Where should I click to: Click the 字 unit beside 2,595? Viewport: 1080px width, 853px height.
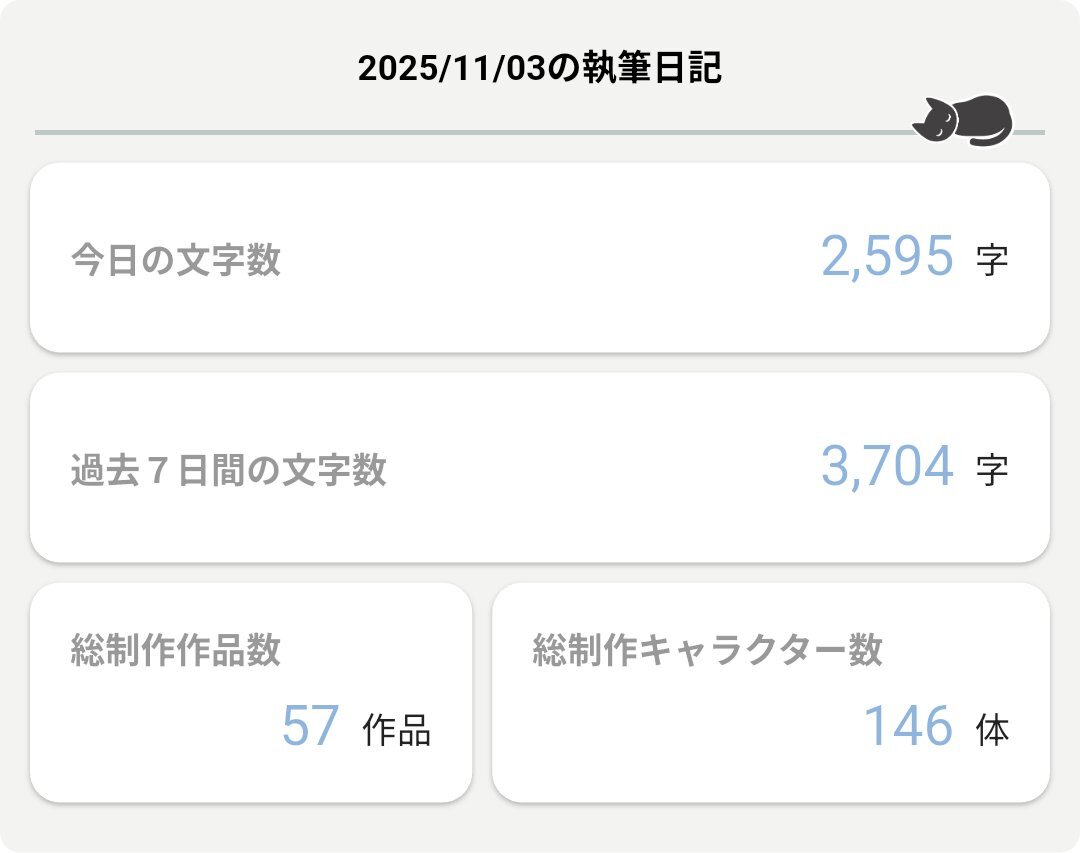992,261
